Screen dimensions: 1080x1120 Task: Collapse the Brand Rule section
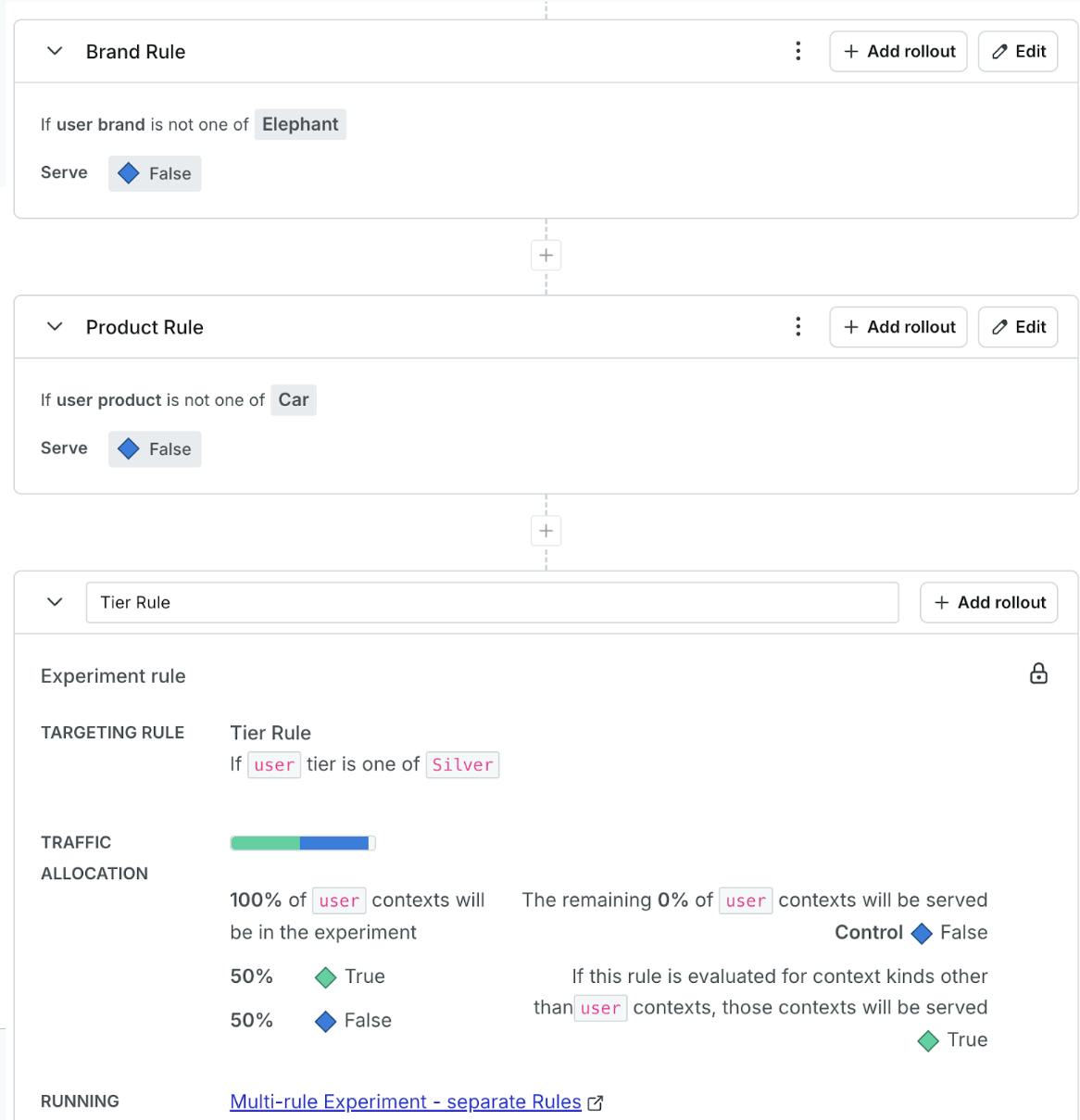pyautogui.click(x=55, y=52)
